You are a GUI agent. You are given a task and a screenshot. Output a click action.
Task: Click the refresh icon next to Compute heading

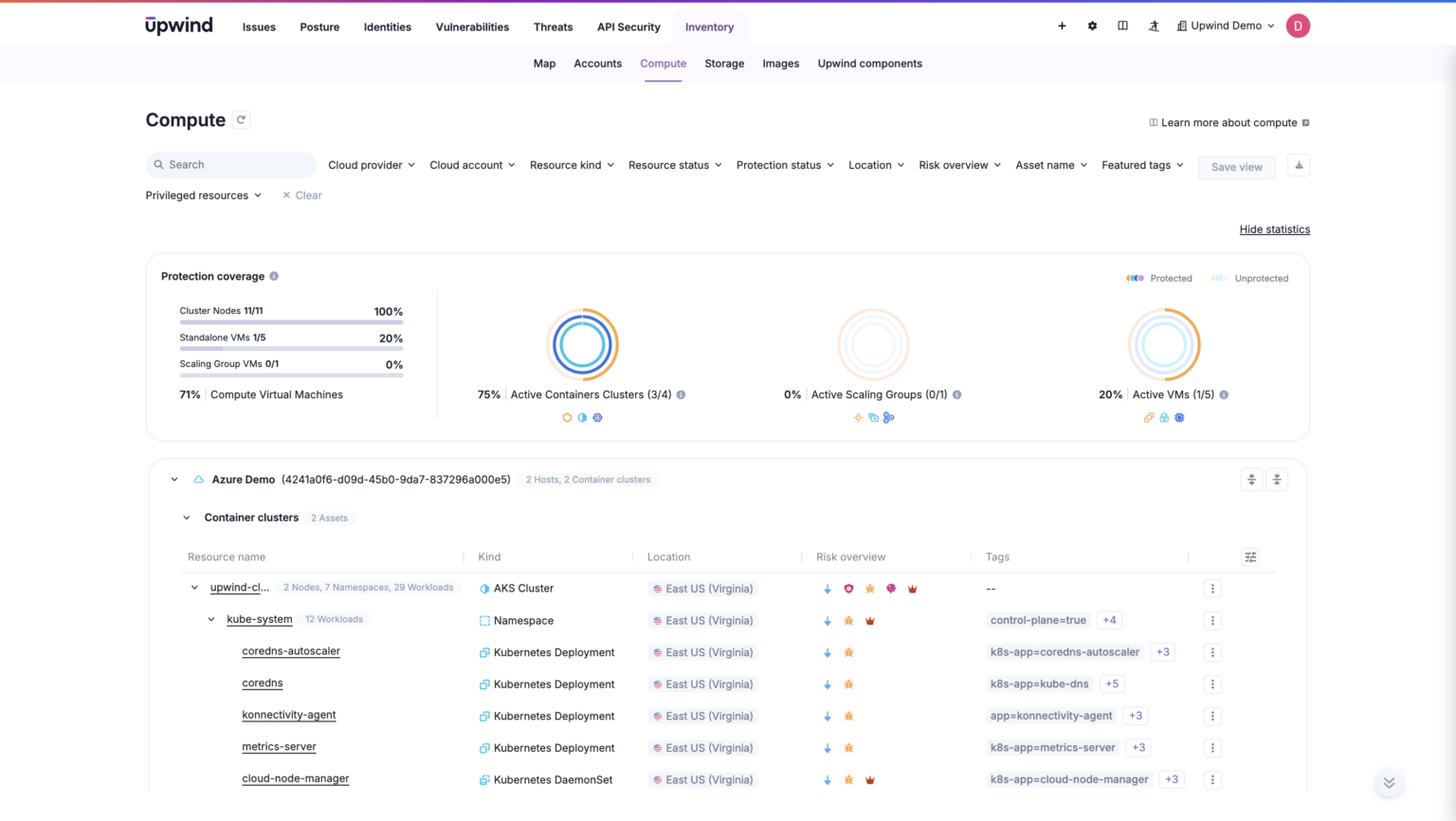241,119
